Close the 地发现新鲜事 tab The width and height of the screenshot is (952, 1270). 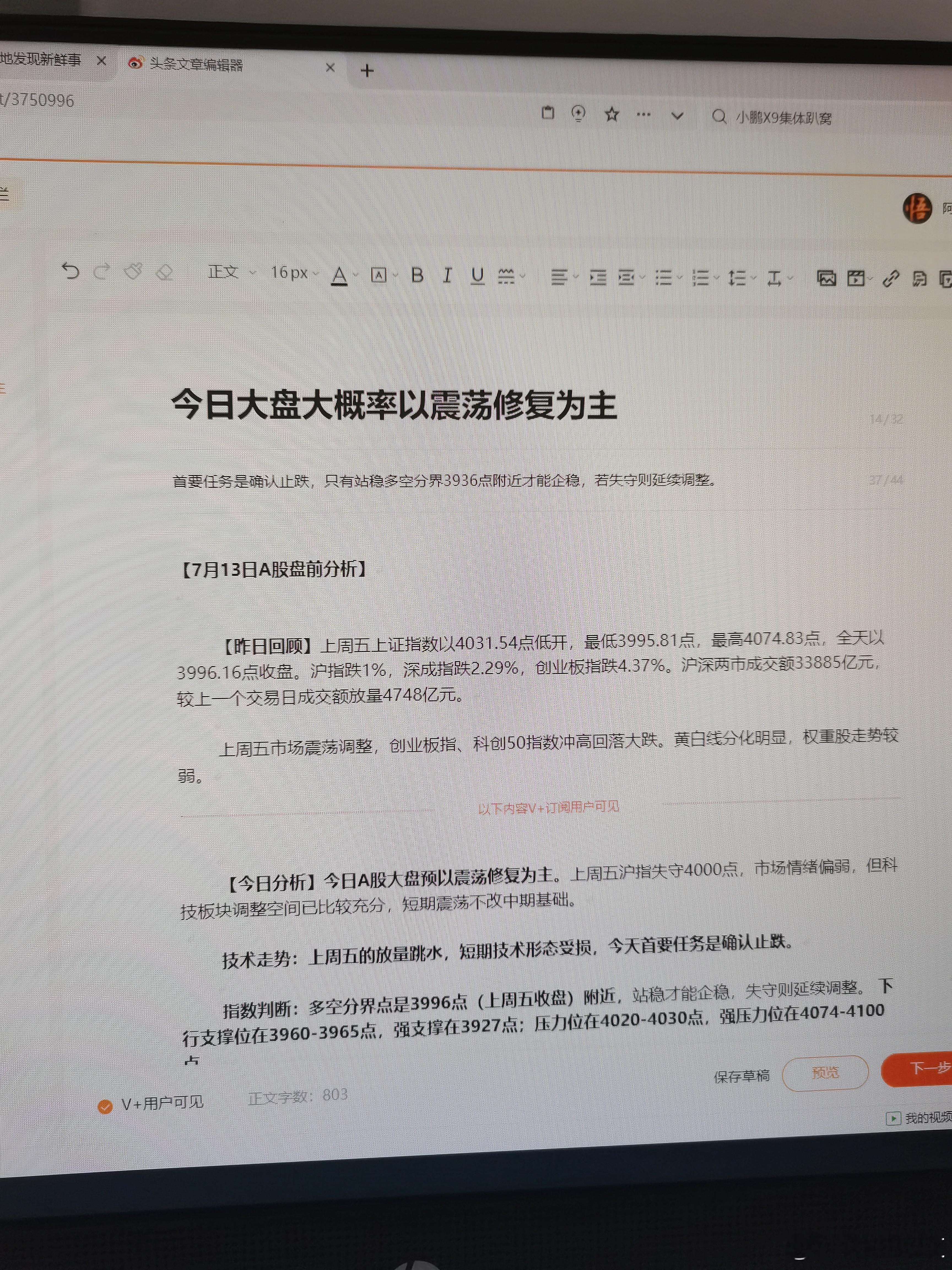click(x=102, y=60)
